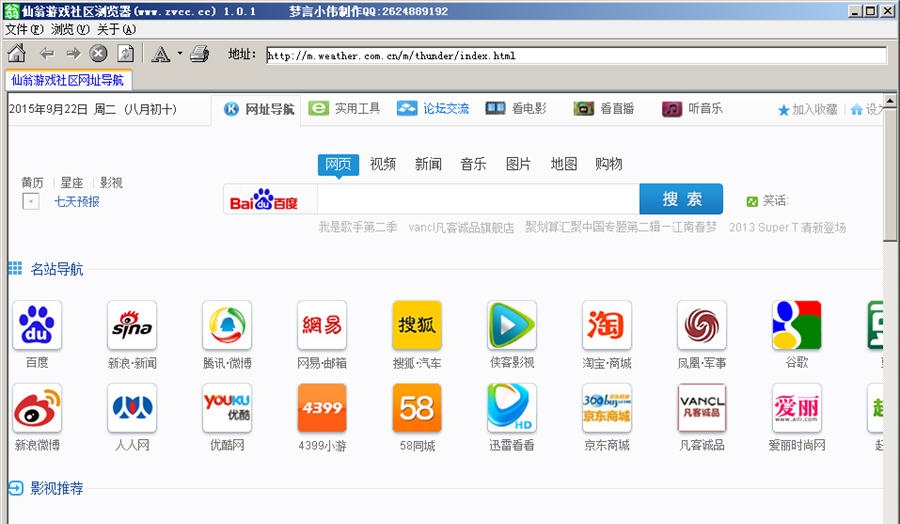Open 实用工具 tab
Image resolution: width=900 pixels, height=524 pixels.
(344, 108)
